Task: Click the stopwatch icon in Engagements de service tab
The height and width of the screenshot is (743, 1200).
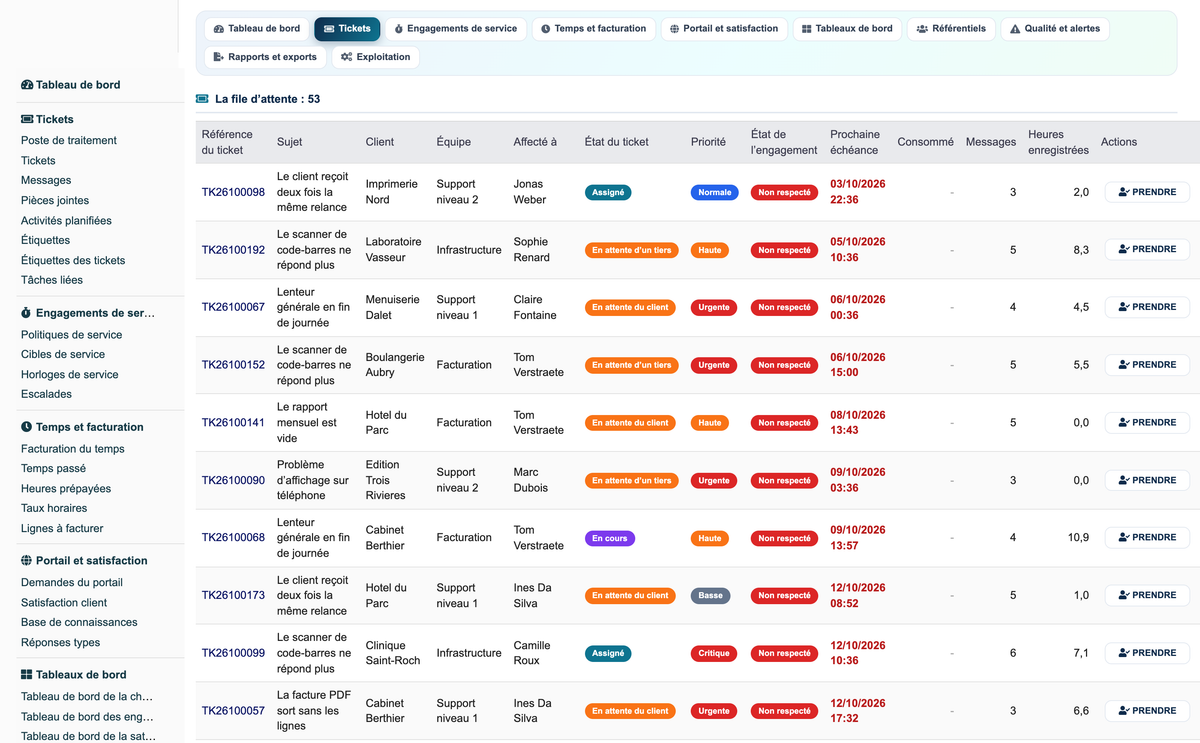Action: click(399, 29)
